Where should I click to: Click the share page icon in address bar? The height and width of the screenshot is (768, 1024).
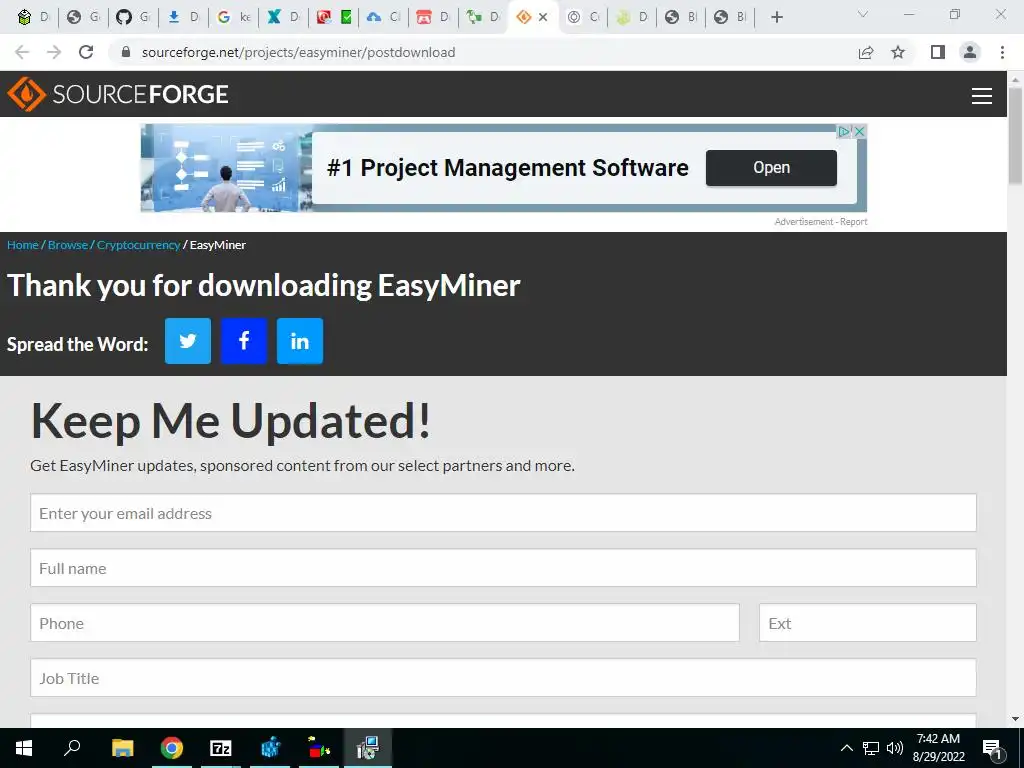click(x=866, y=52)
